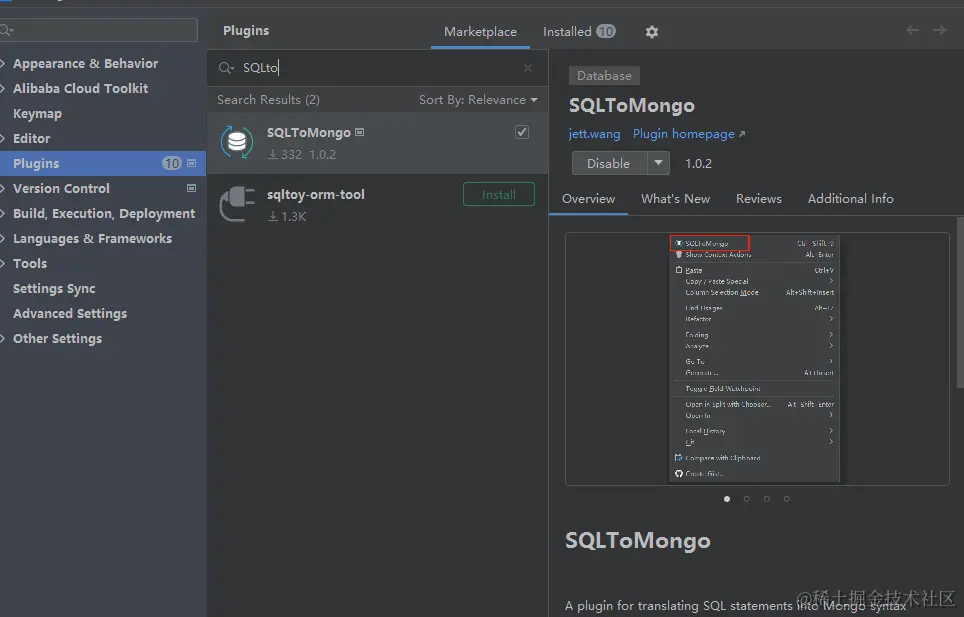
Task: Select the sqltoy-orm-tool search result name
Action: (315, 194)
